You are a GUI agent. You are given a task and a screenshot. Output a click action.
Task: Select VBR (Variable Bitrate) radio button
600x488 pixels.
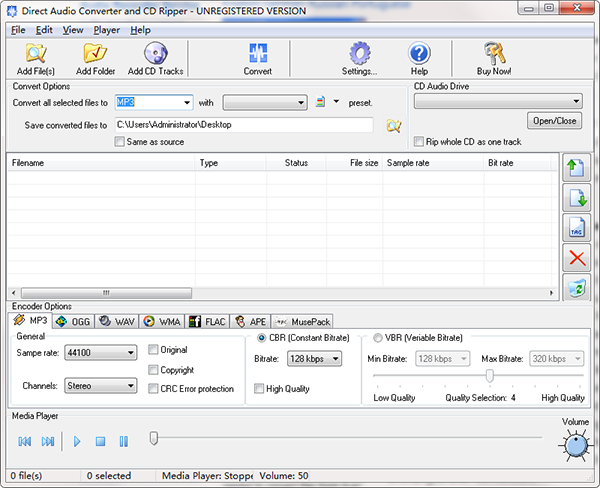(378, 338)
